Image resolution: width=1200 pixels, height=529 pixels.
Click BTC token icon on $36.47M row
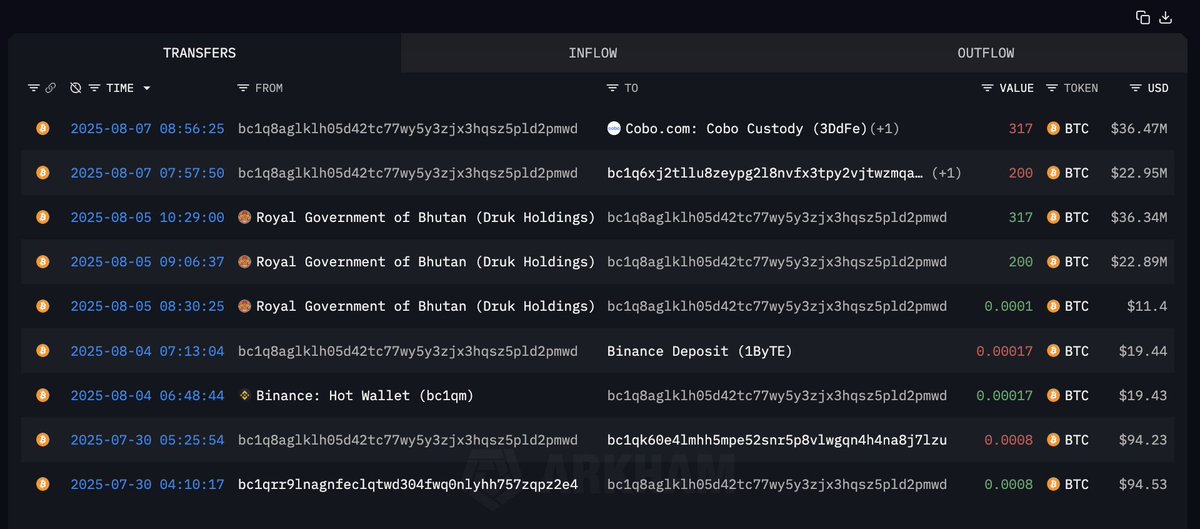pos(1053,128)
